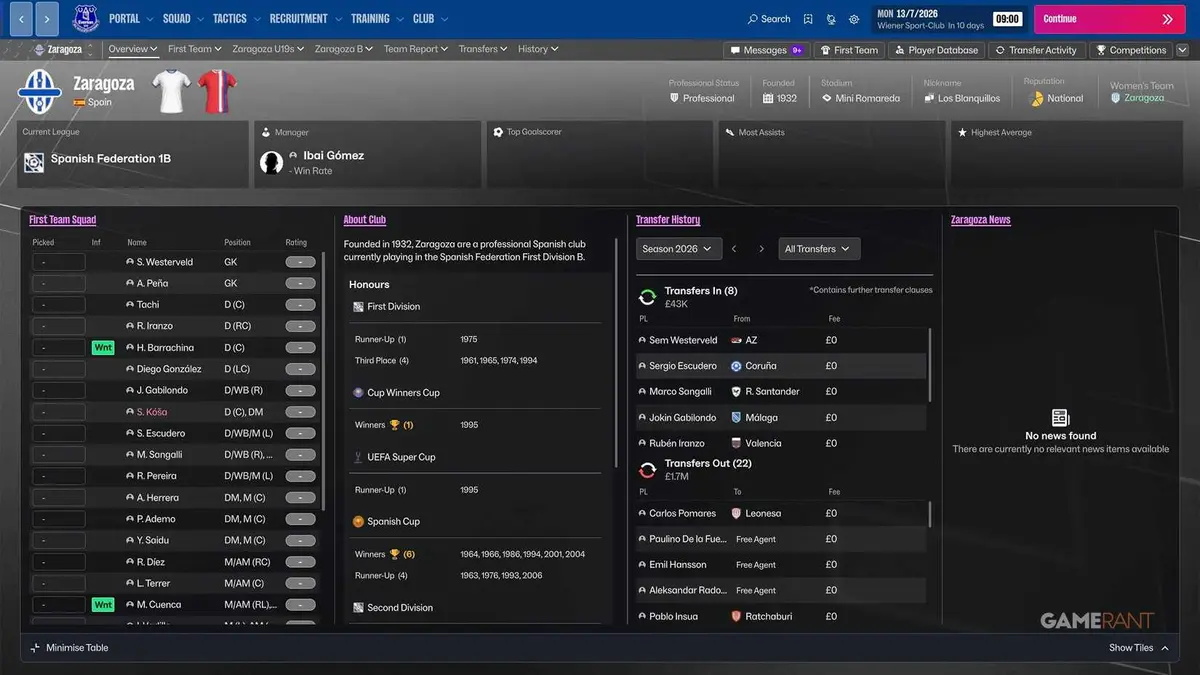Open the Squad menu

[x=183, y=19]
